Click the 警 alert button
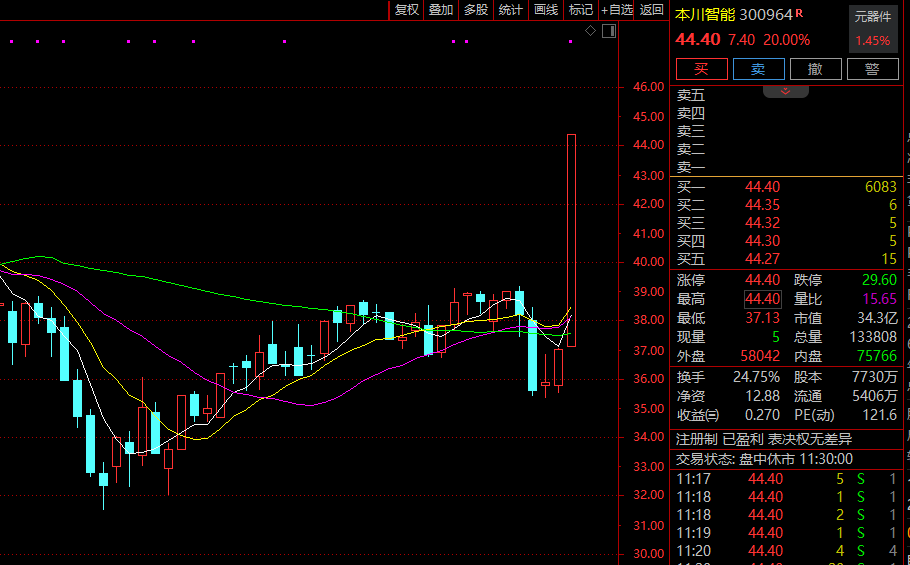This screenshot has height=565, width=910. (x=872, y=69)
